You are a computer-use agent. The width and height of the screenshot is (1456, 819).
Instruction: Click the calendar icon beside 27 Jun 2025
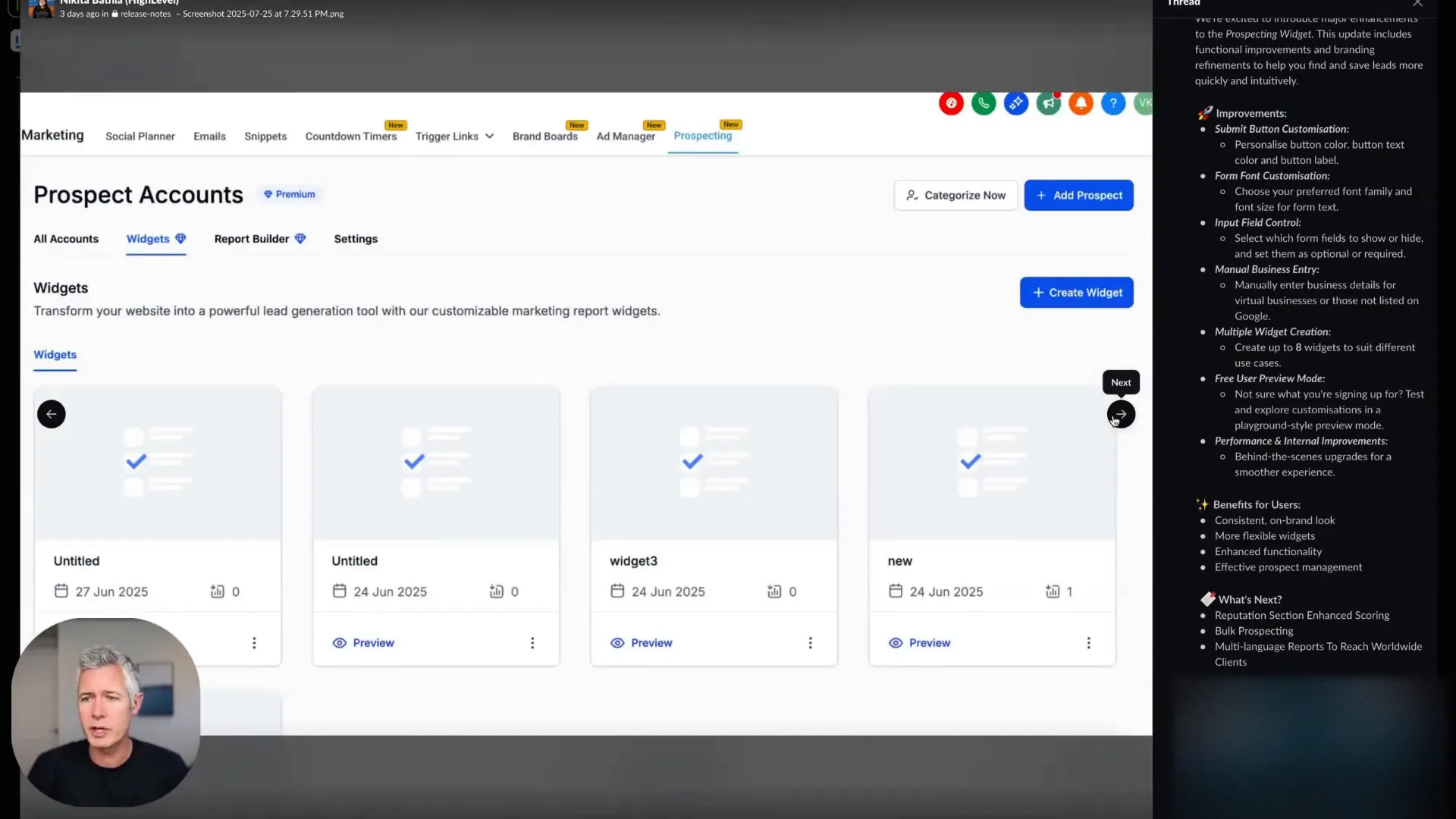61,591
